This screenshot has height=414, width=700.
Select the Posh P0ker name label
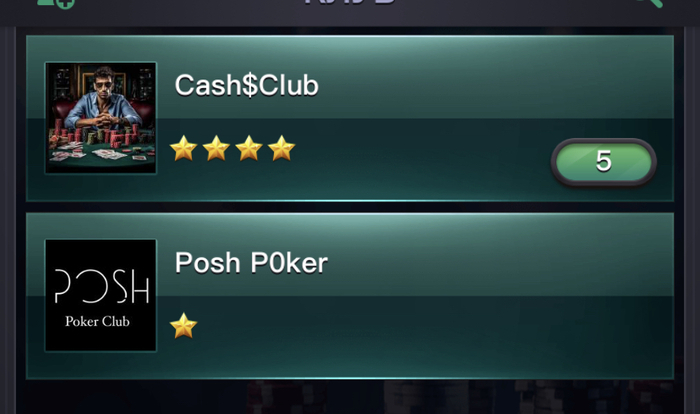pyautogui.click(x=251, y=262)
